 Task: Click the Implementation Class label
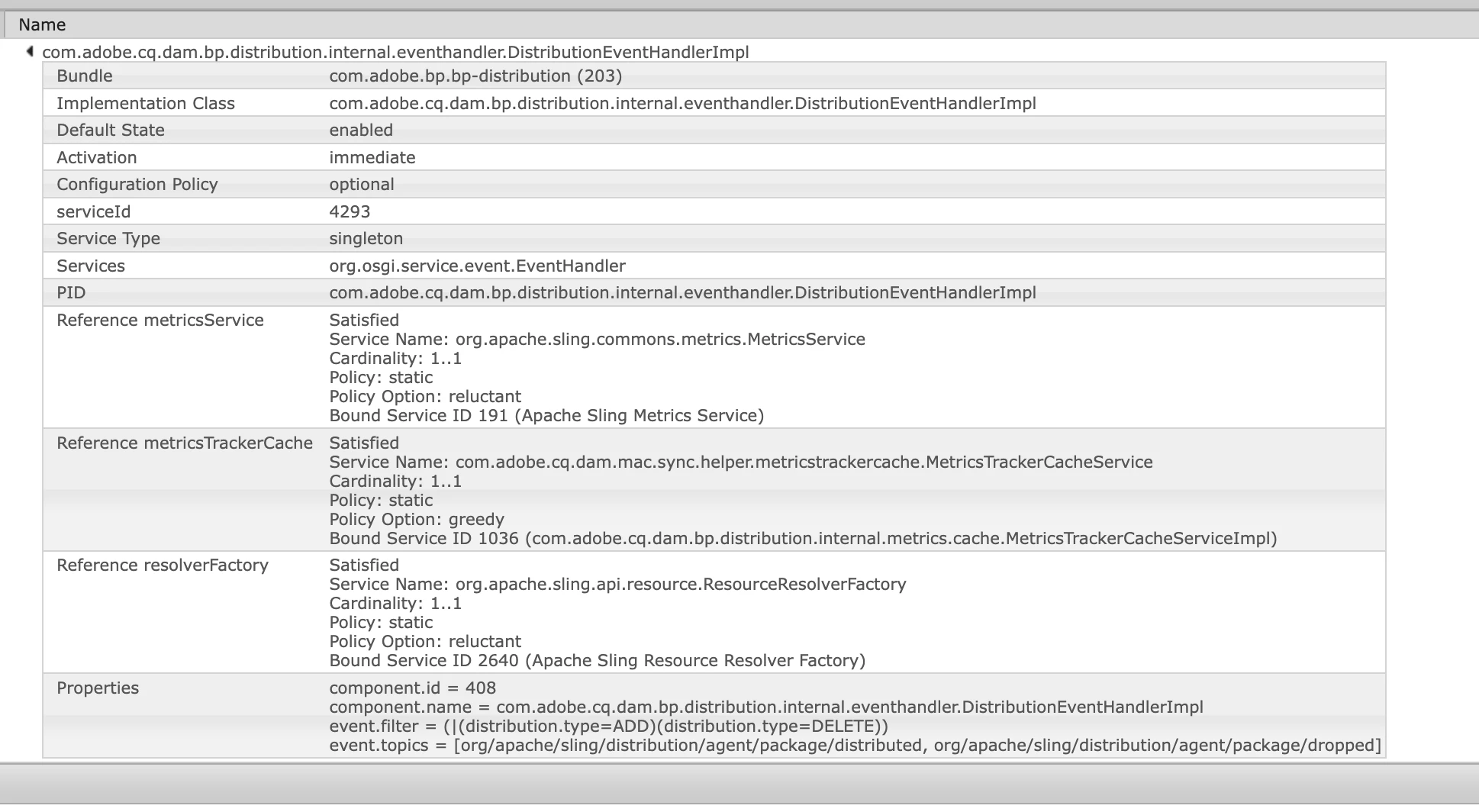click(146, 104)
